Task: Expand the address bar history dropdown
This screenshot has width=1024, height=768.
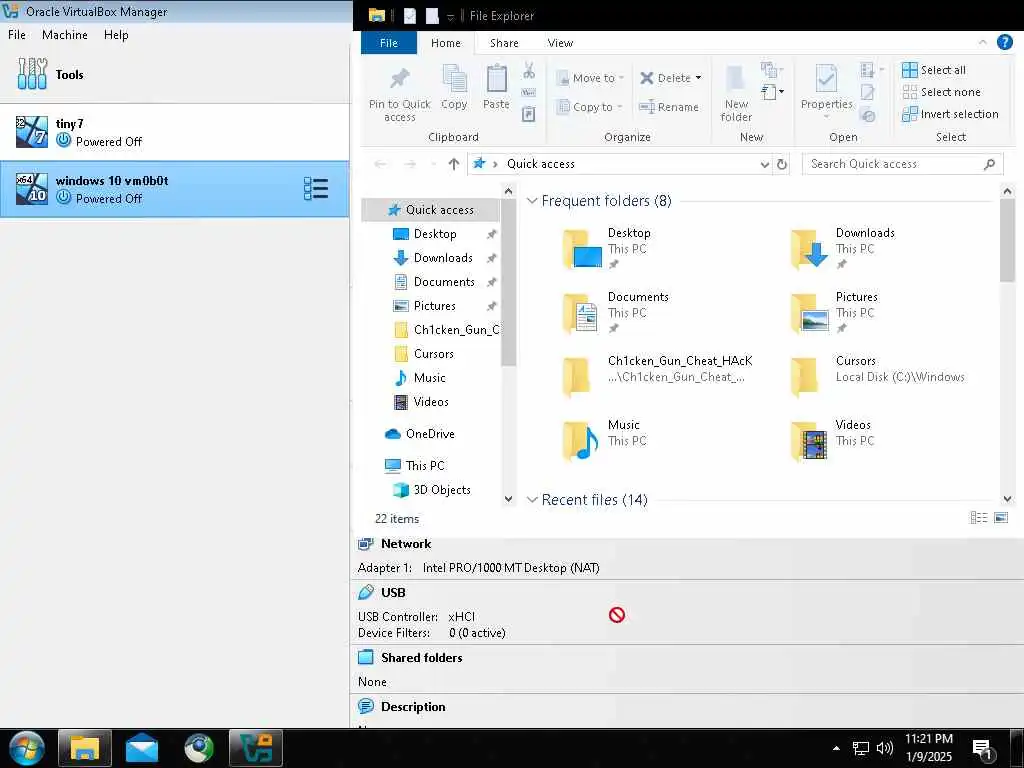Action: click(765, 165)
